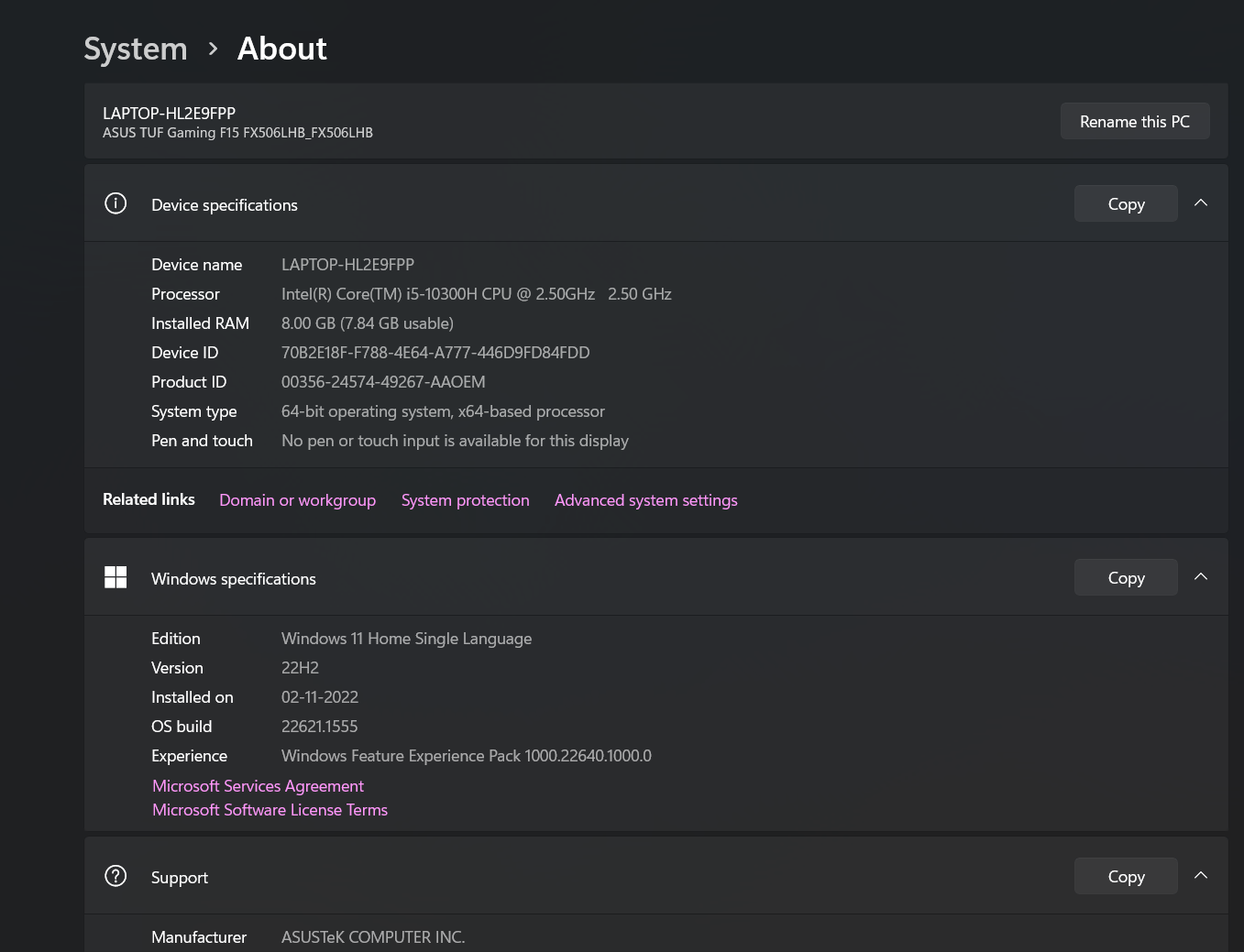Click the Device ID value text
Viewport: 1244px width, 952px height.
(435, 353)
